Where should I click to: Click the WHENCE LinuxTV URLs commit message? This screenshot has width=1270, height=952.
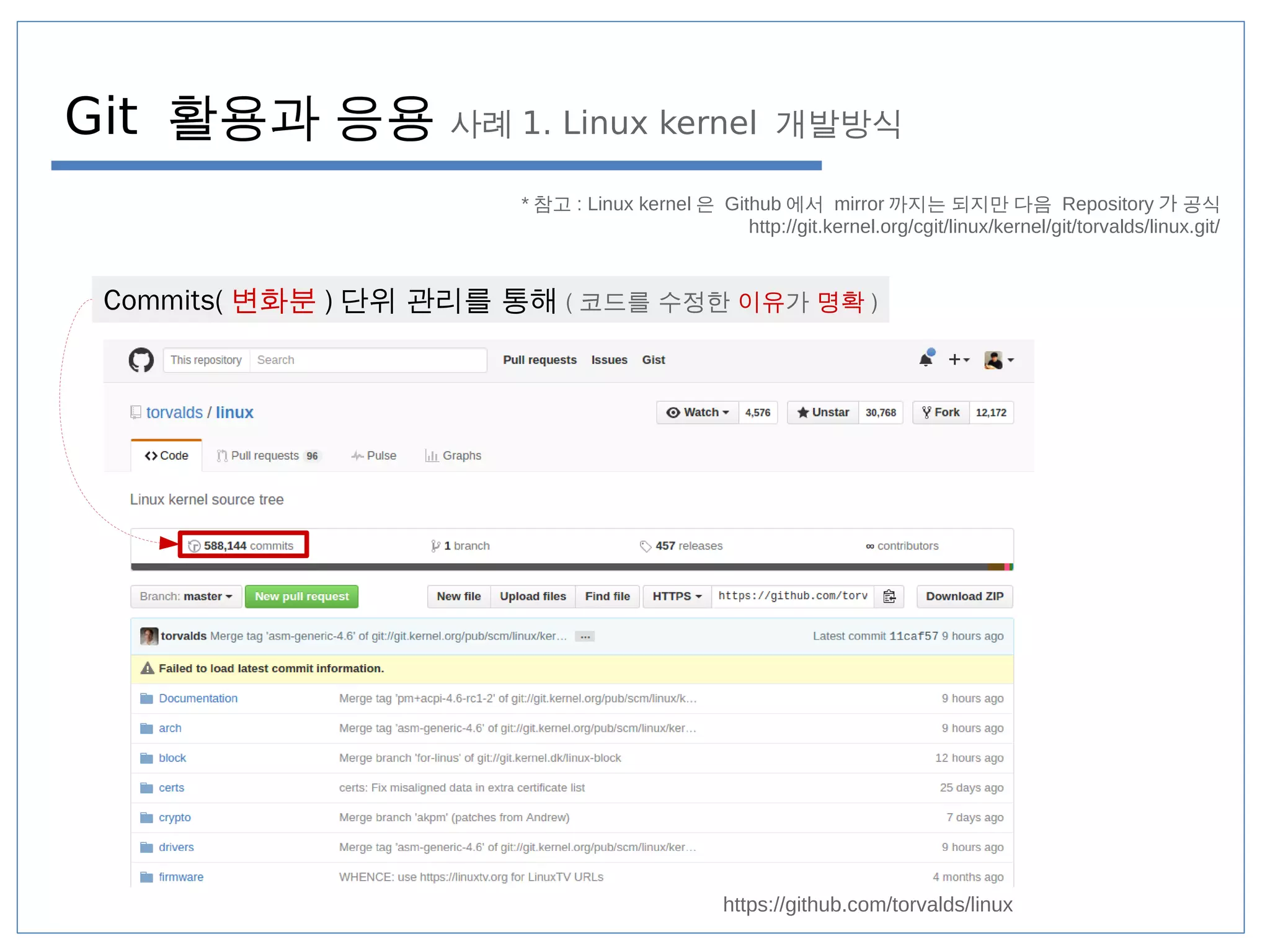point(471,877)
